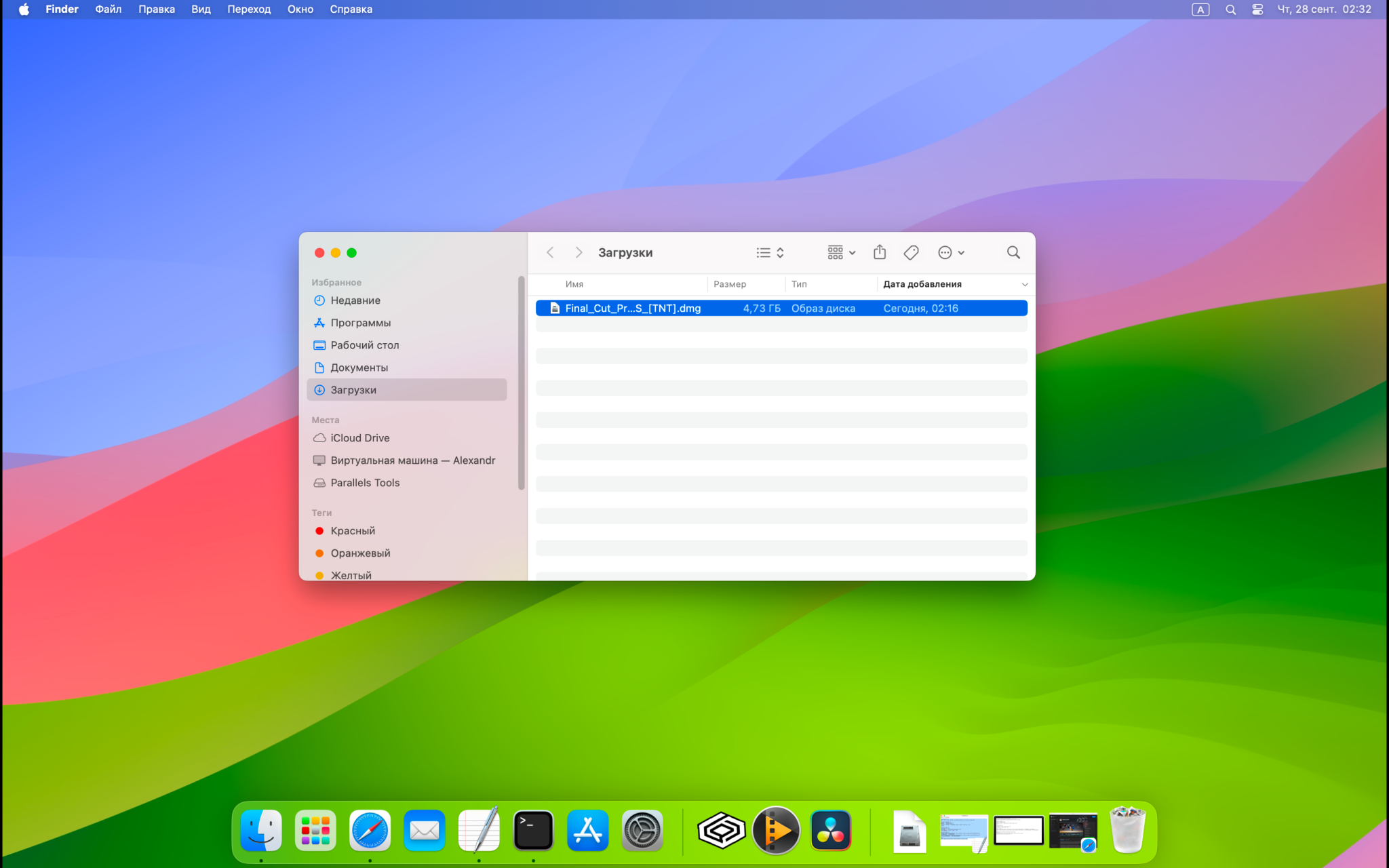Screen dimensions: 1389x868
Task: Open Launchpad from the Dock
Action: [315, 830]
